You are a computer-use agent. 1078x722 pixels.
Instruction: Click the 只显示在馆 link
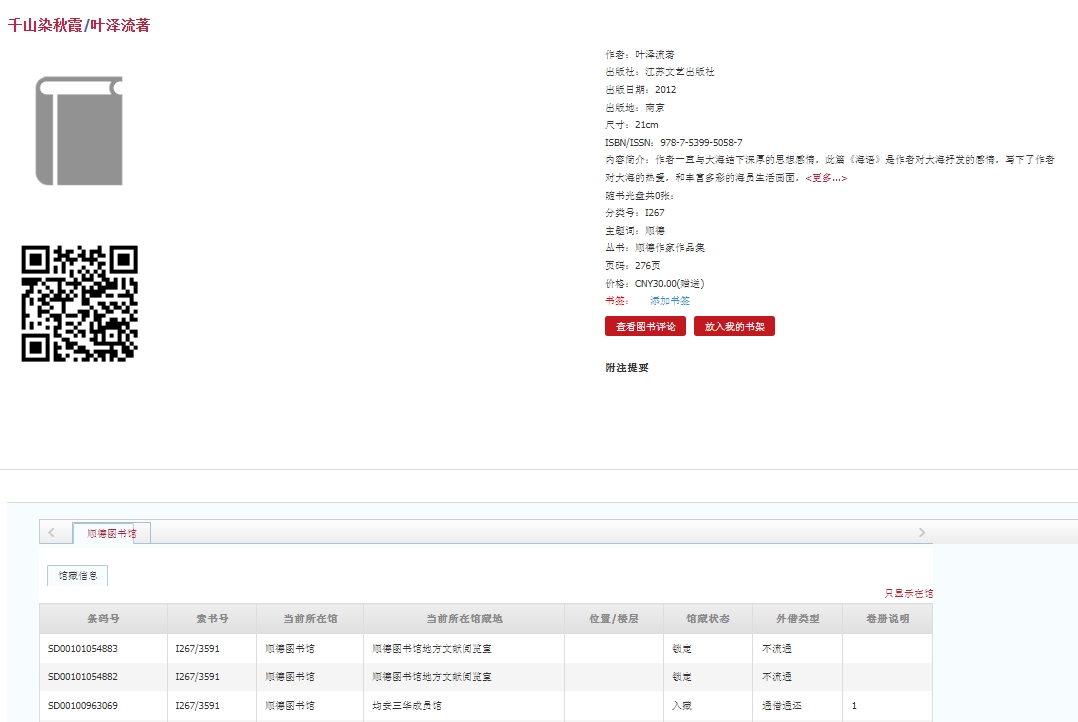click(x=908, y=593)
